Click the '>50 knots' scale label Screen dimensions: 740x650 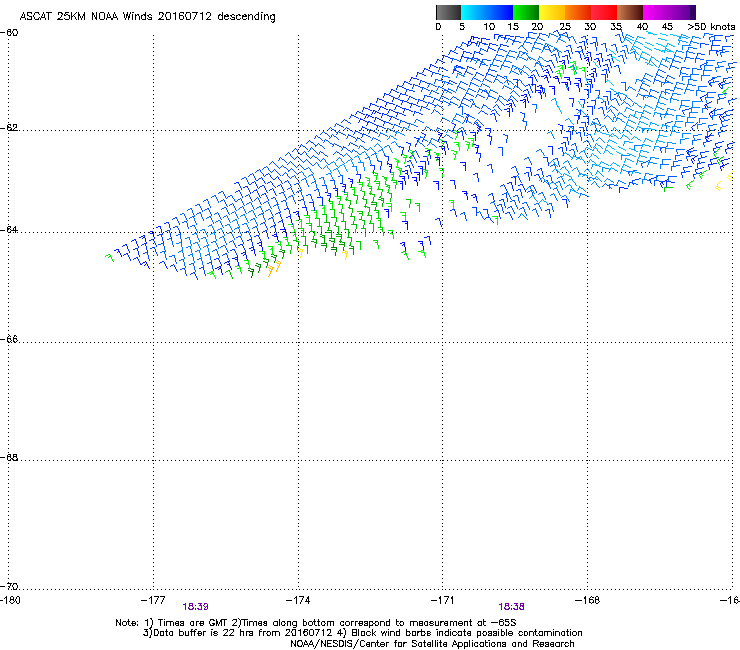(711, 27)
